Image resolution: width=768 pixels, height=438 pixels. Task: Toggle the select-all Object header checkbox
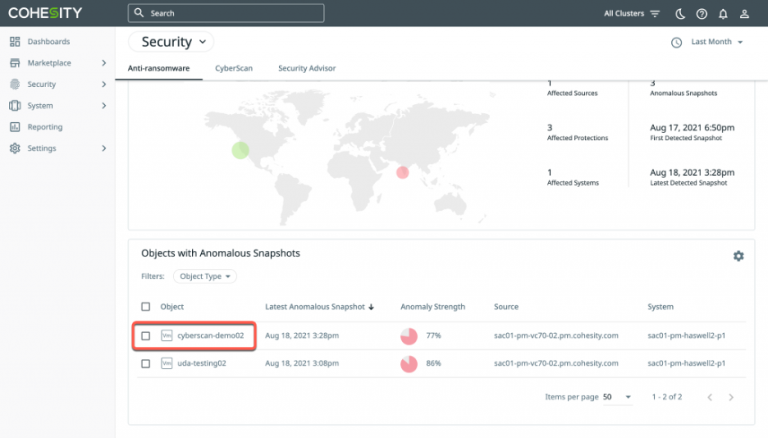(146, 307)
